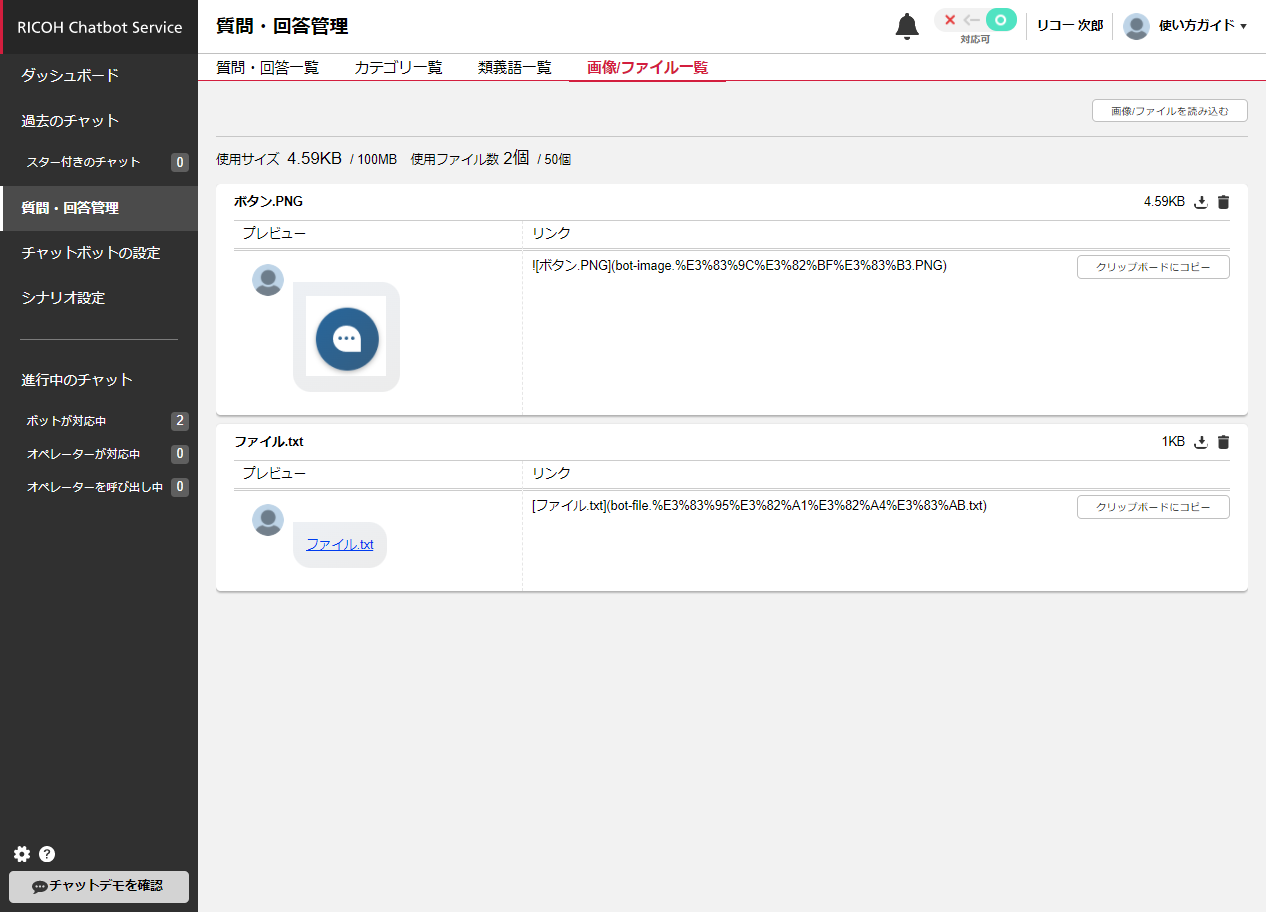
Task: Toggle the 対応可 availability switch
Action: [975, 20]
